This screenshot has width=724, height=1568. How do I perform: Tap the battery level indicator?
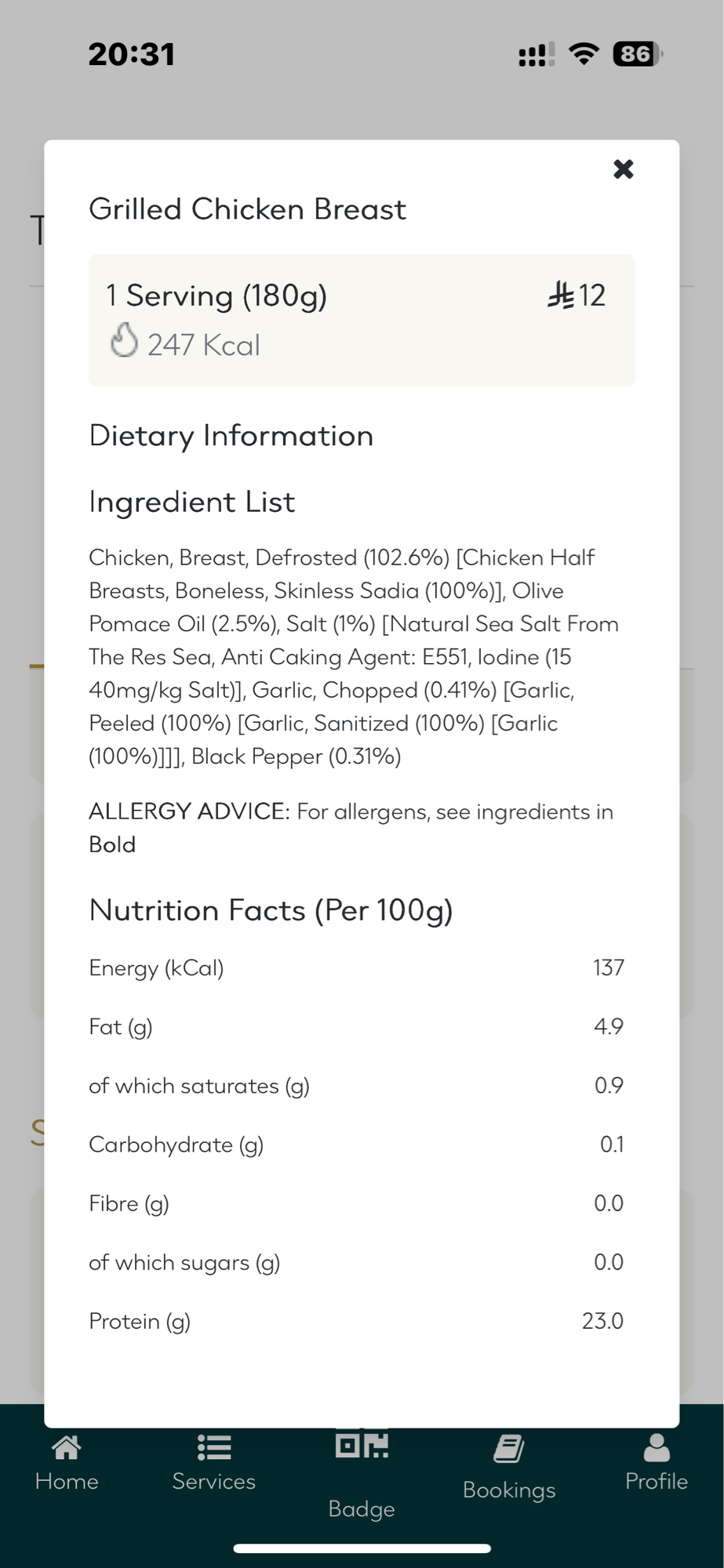[x=637, y=54]
